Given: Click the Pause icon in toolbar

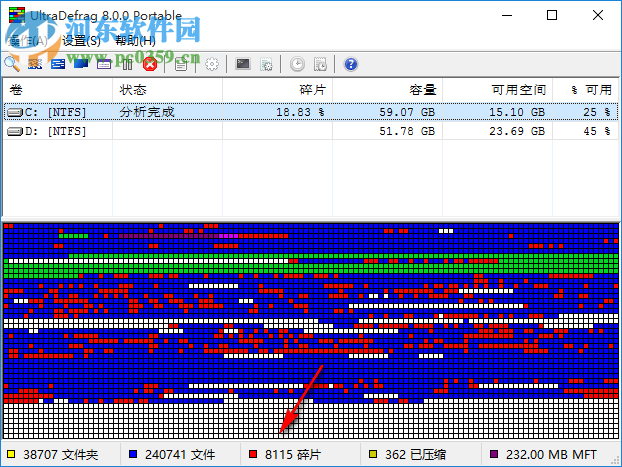Looking at the screenshot, I should pos(127,64).
